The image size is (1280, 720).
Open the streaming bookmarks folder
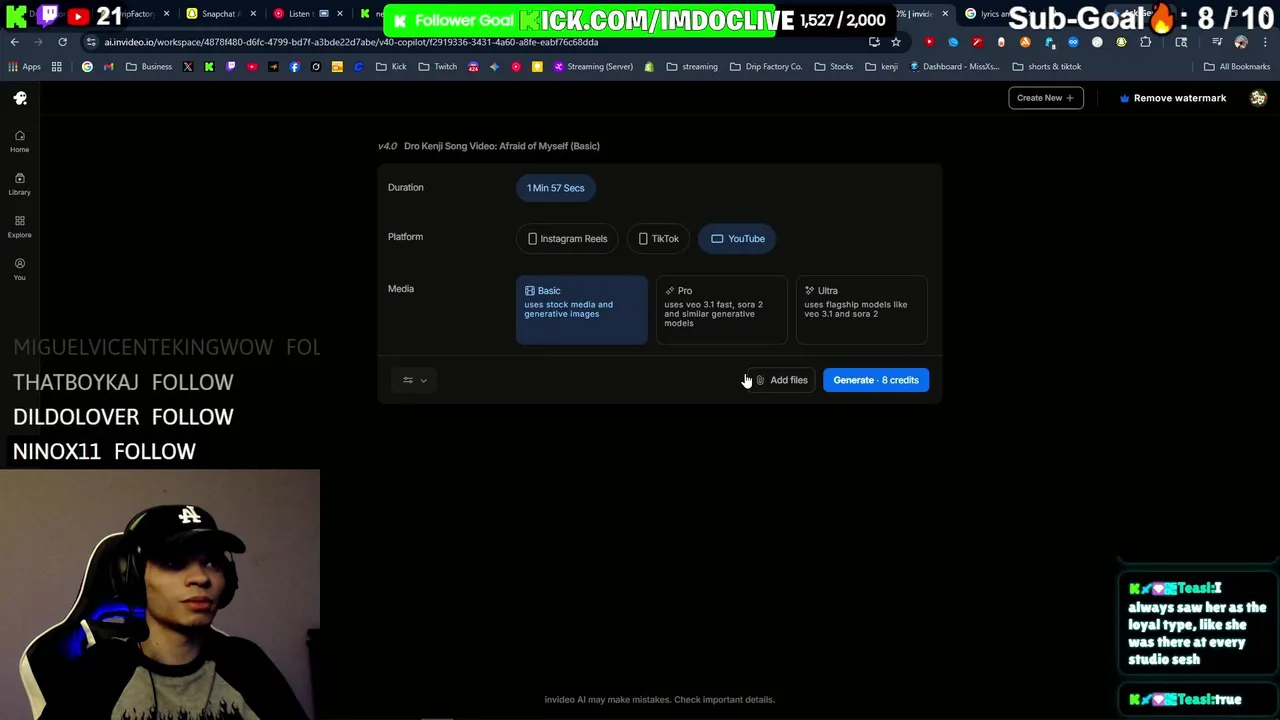coord(692,67)
